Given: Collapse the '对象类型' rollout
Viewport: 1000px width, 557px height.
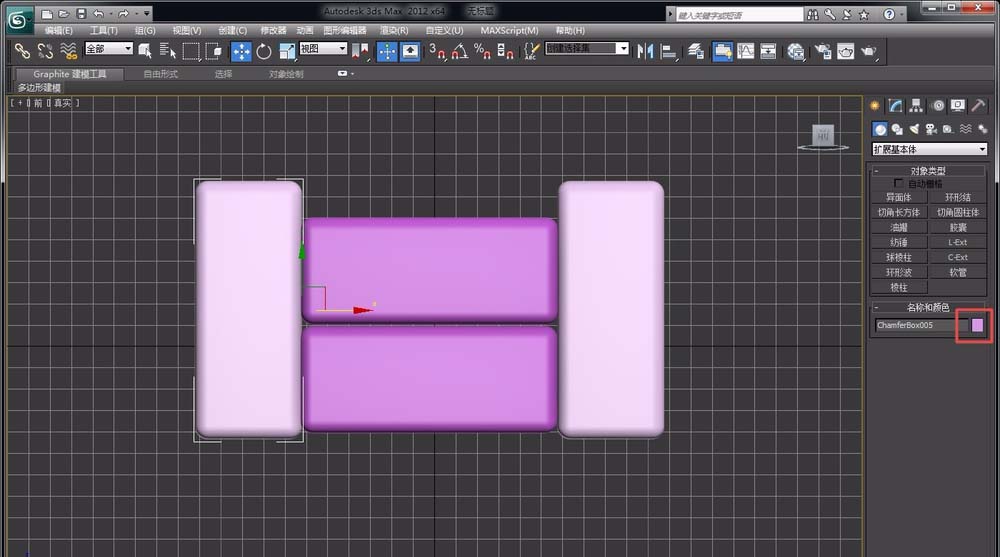Looking at the screenshot, I should [928, 171].
